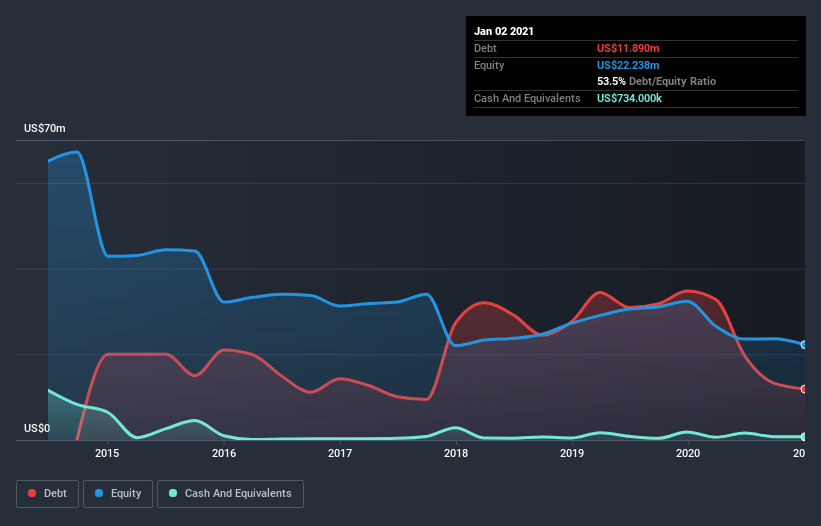Screen dimensions: 821x526
Task: Click the Equity label in tooltip
Action: tap(489, 65)
